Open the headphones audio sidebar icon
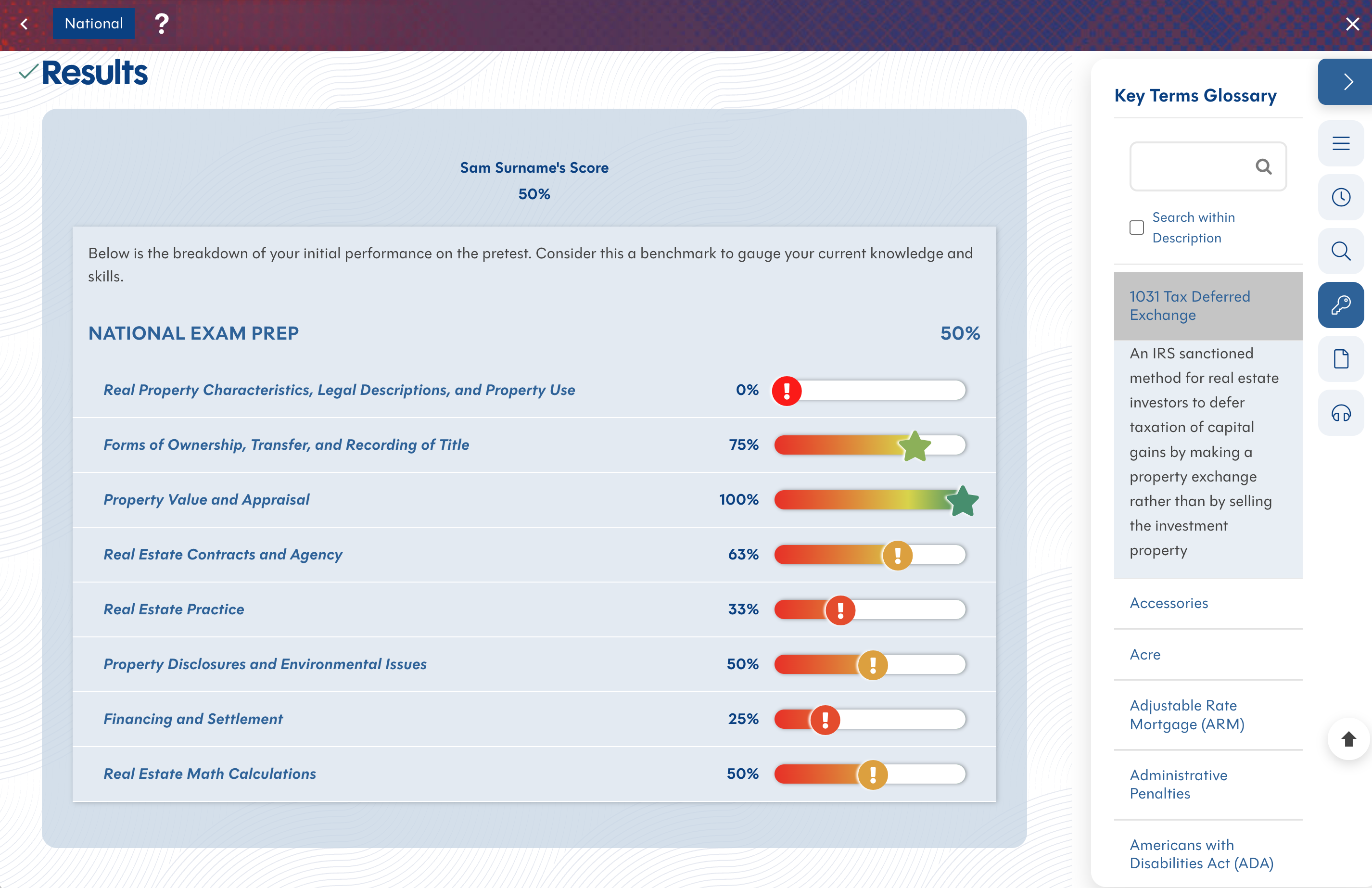Viewport: 1372px width, 888px height. click(1341, 413)
